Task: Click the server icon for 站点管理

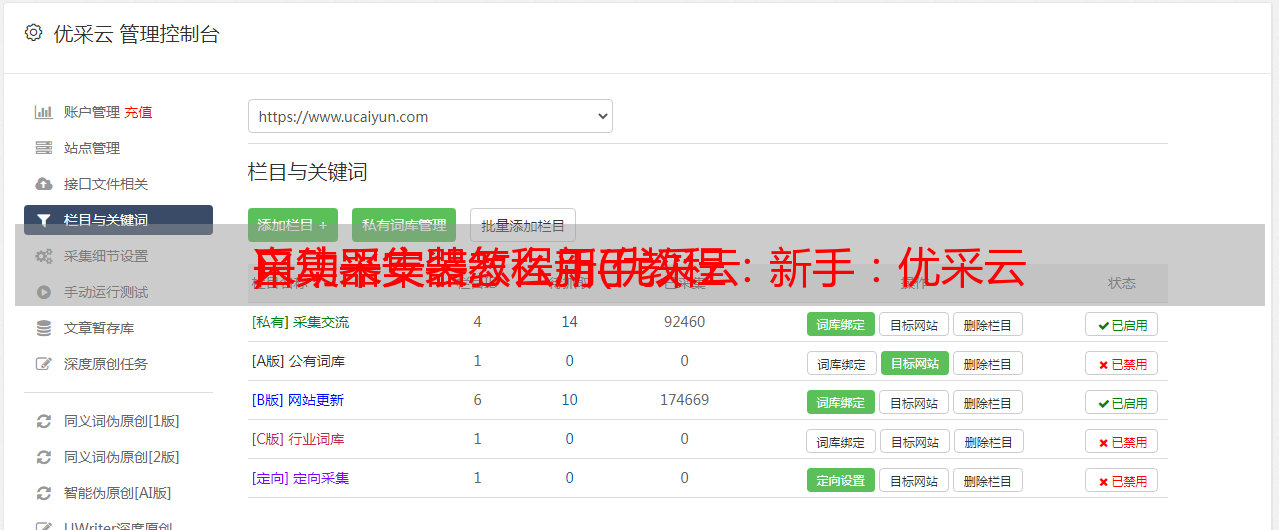Action: tap(44, 148)
